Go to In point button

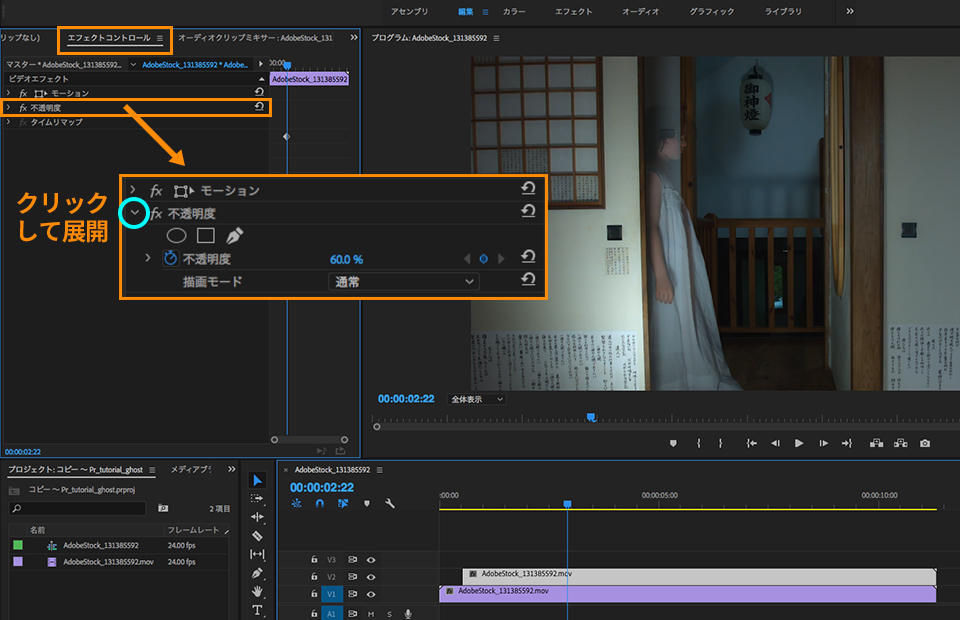pos(751,443)
